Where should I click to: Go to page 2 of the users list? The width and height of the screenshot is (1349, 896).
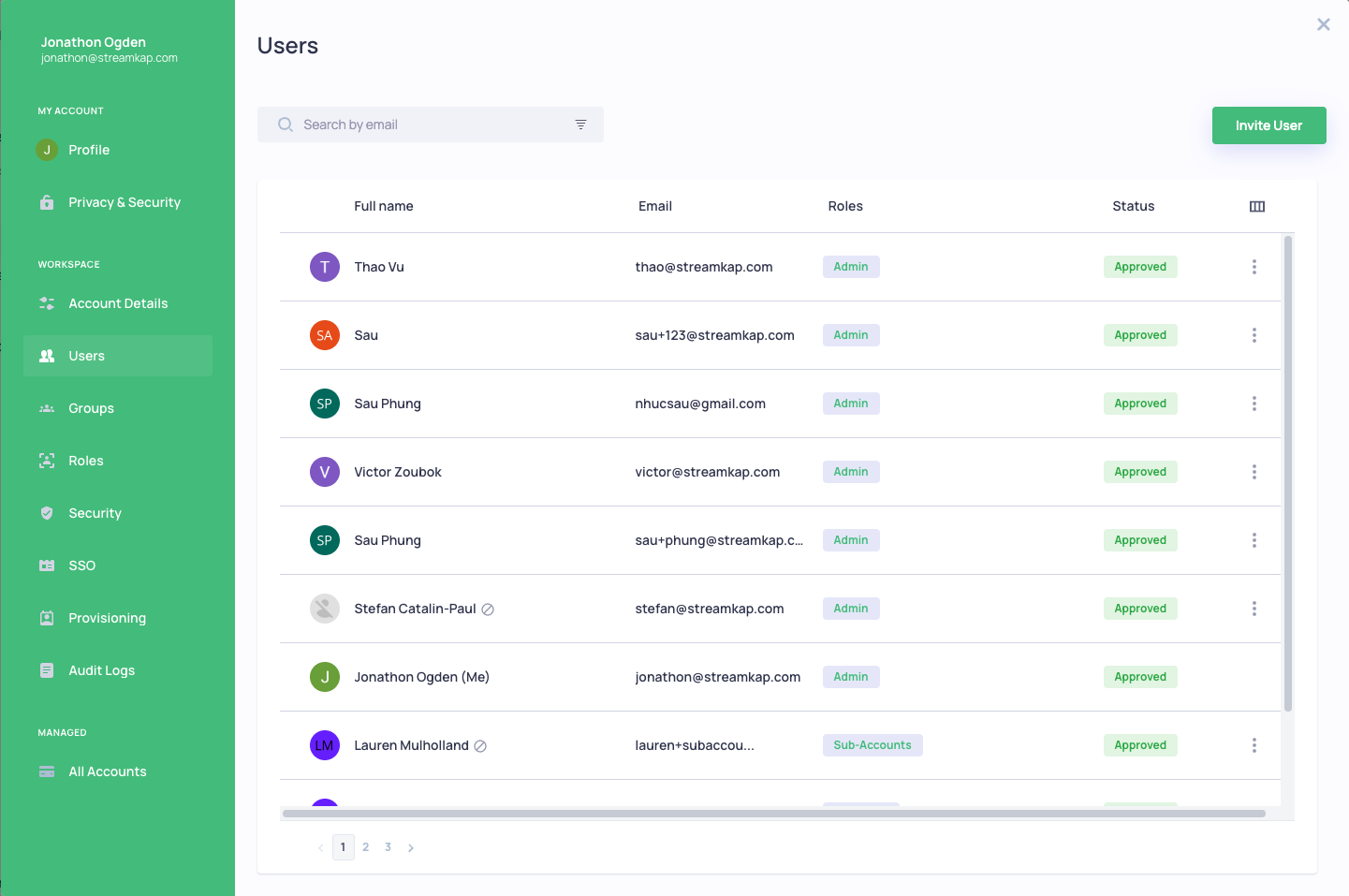click(365, 846)
